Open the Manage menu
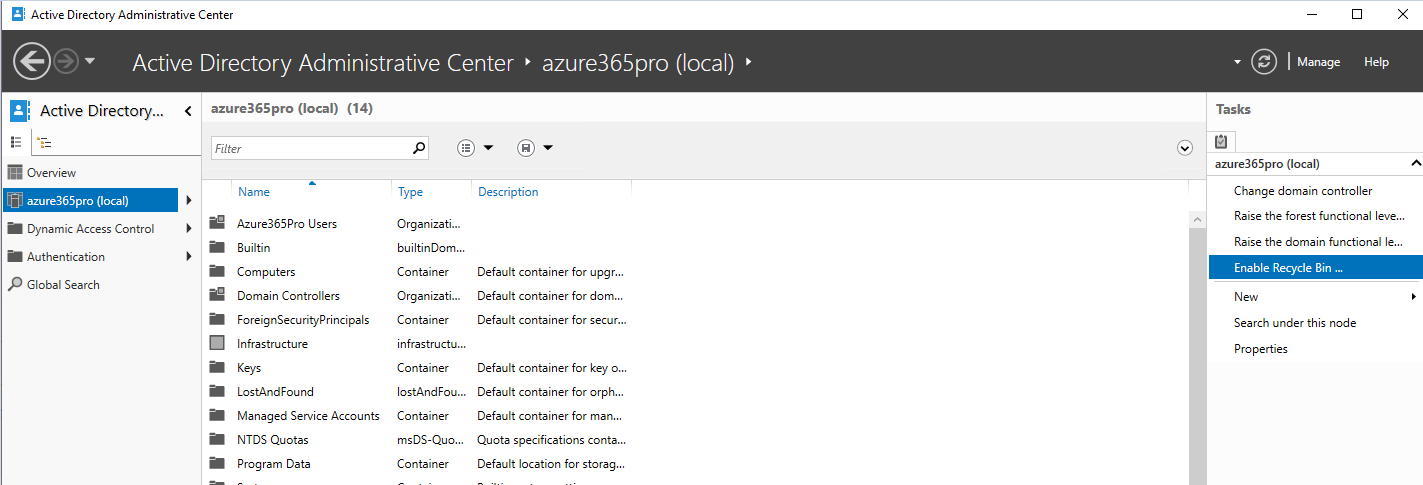Viewport: 1423px width, 485px height. pos(1318,62)
